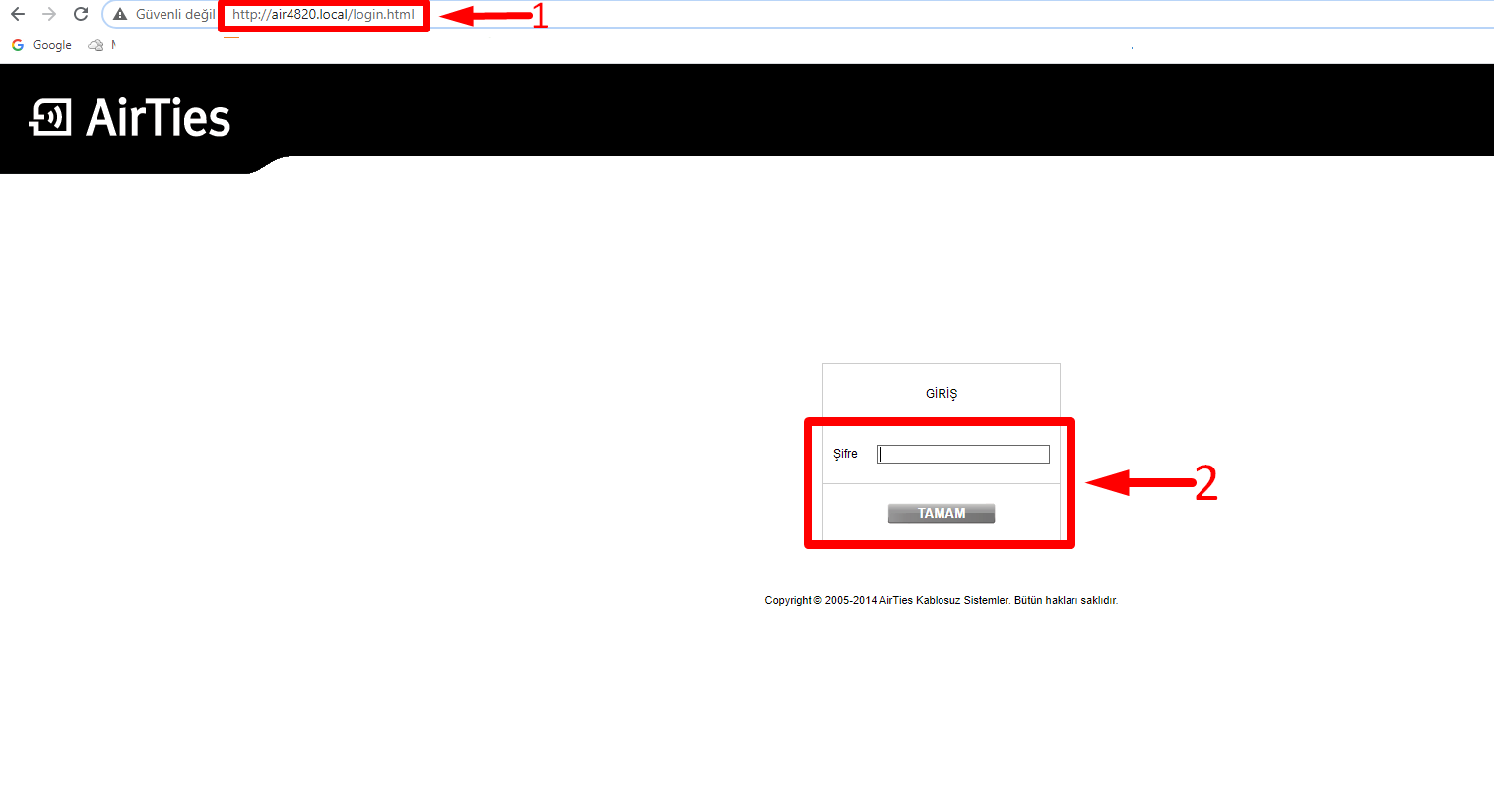Open the cloud icon bookmark

pyautogui.click(x=96, y=45)
